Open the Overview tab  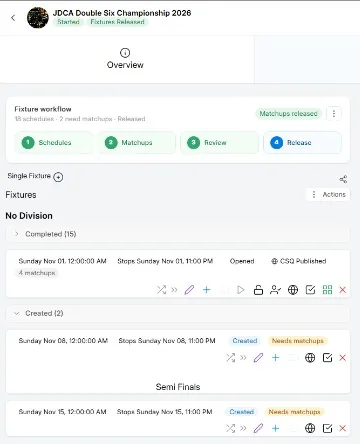point(125,59)
